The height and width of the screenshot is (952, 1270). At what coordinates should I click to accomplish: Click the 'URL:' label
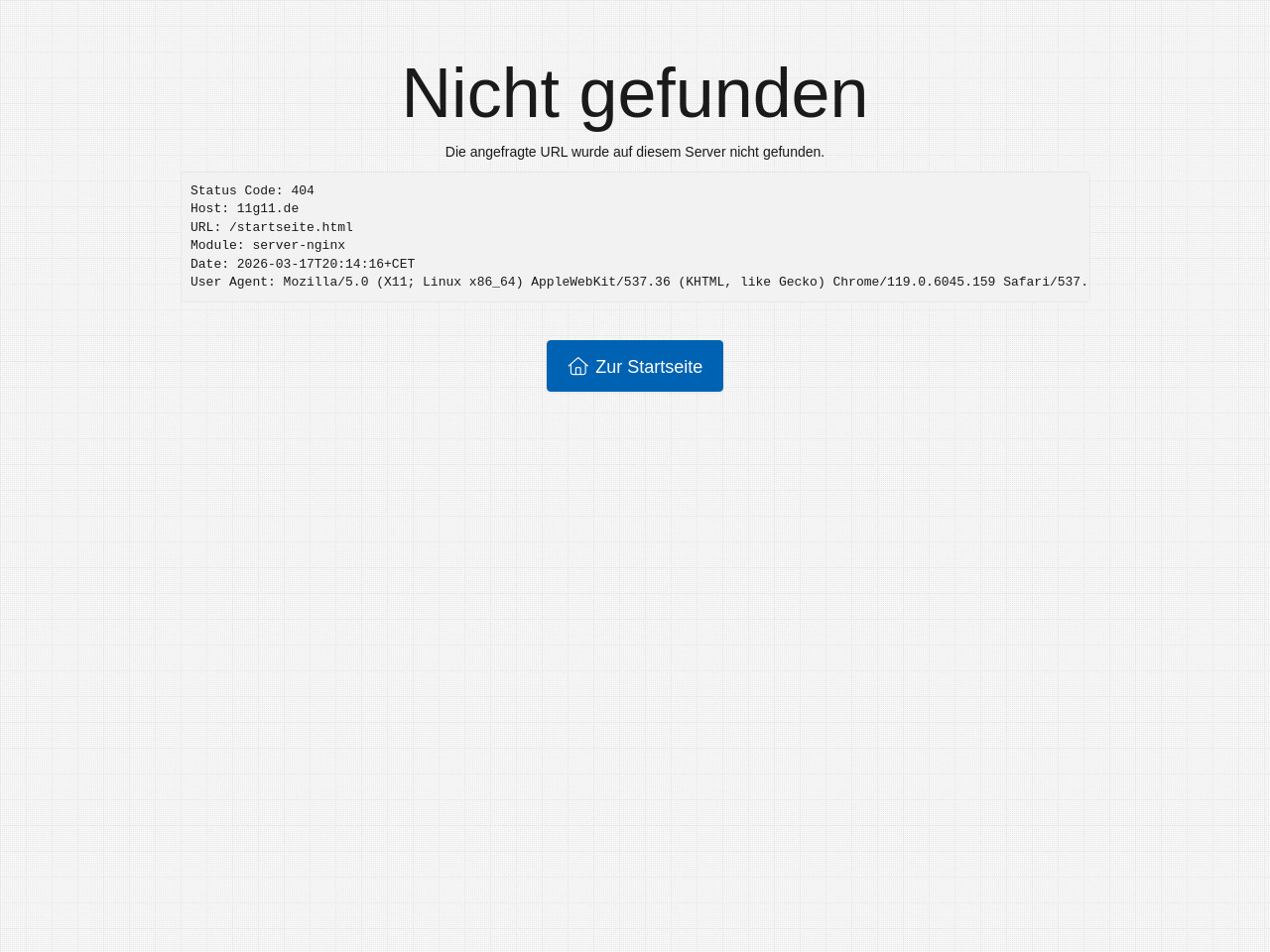[x=205, y=227]
